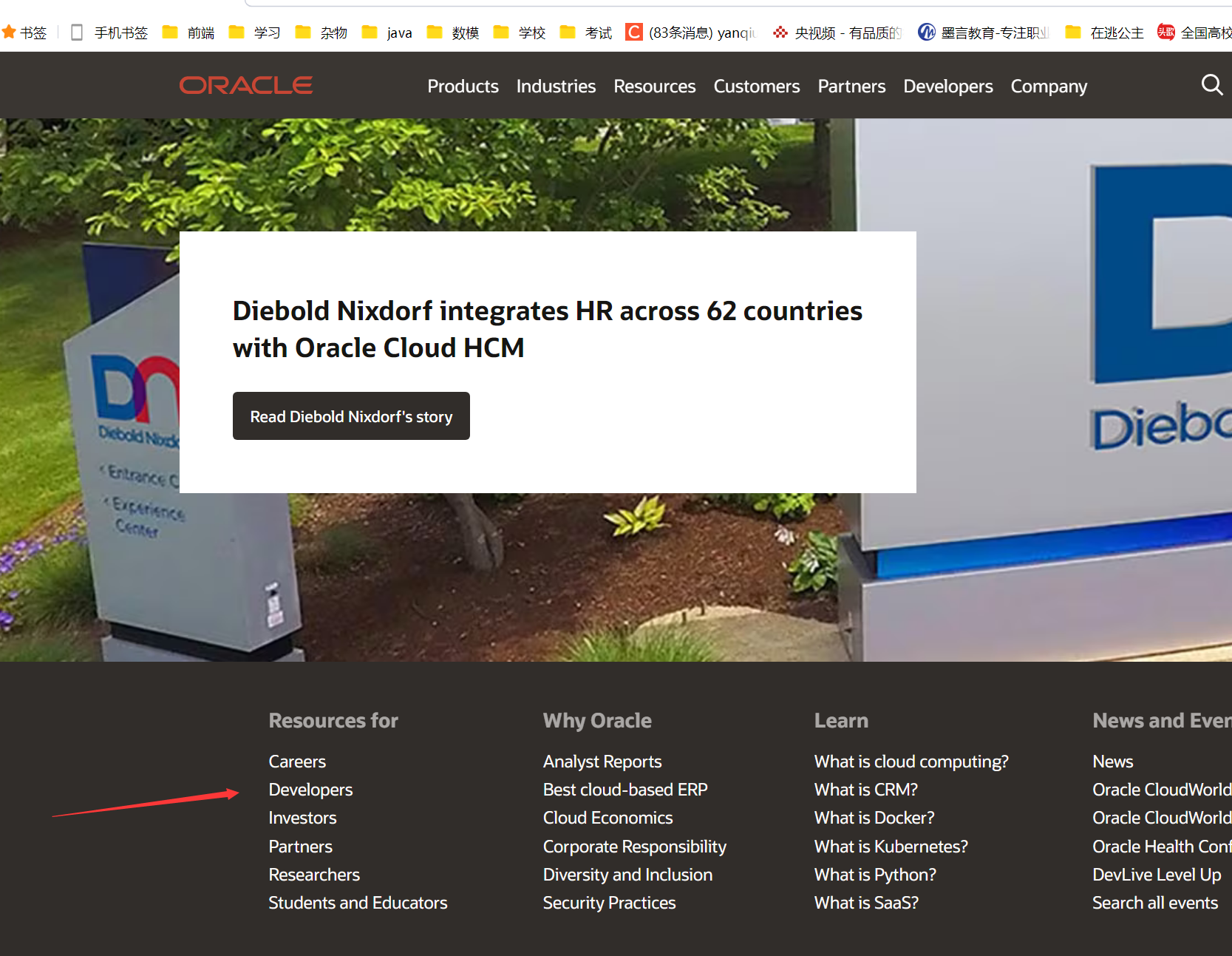Open the 手机书签 mobile bookmarks
The width and height of the screenshot is (1232, 956).
[x=109, y=33]
